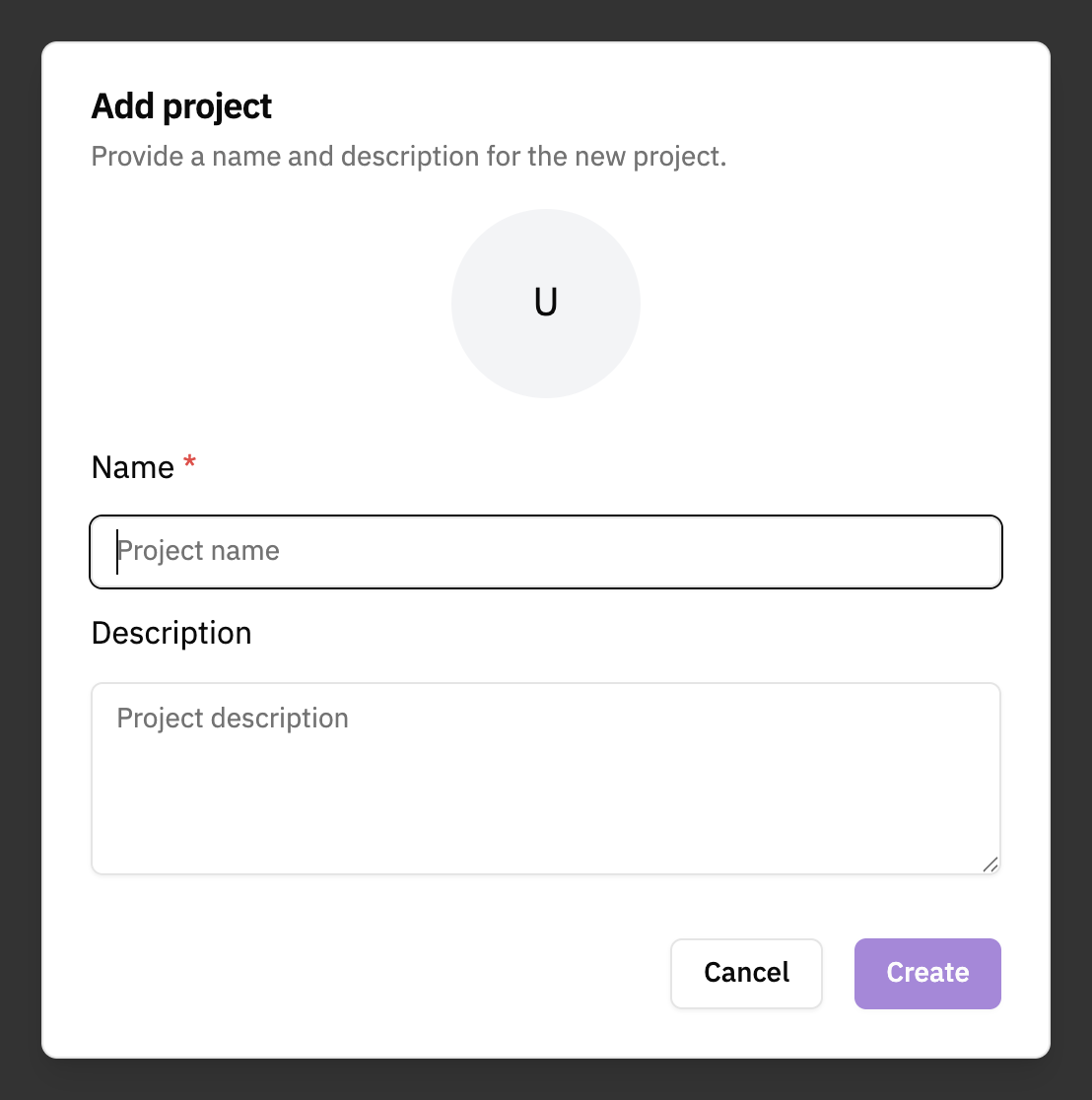This screenshot has width=1092, height=1100.
Task: Click the red required asterisk
Action: pos(190,465)
